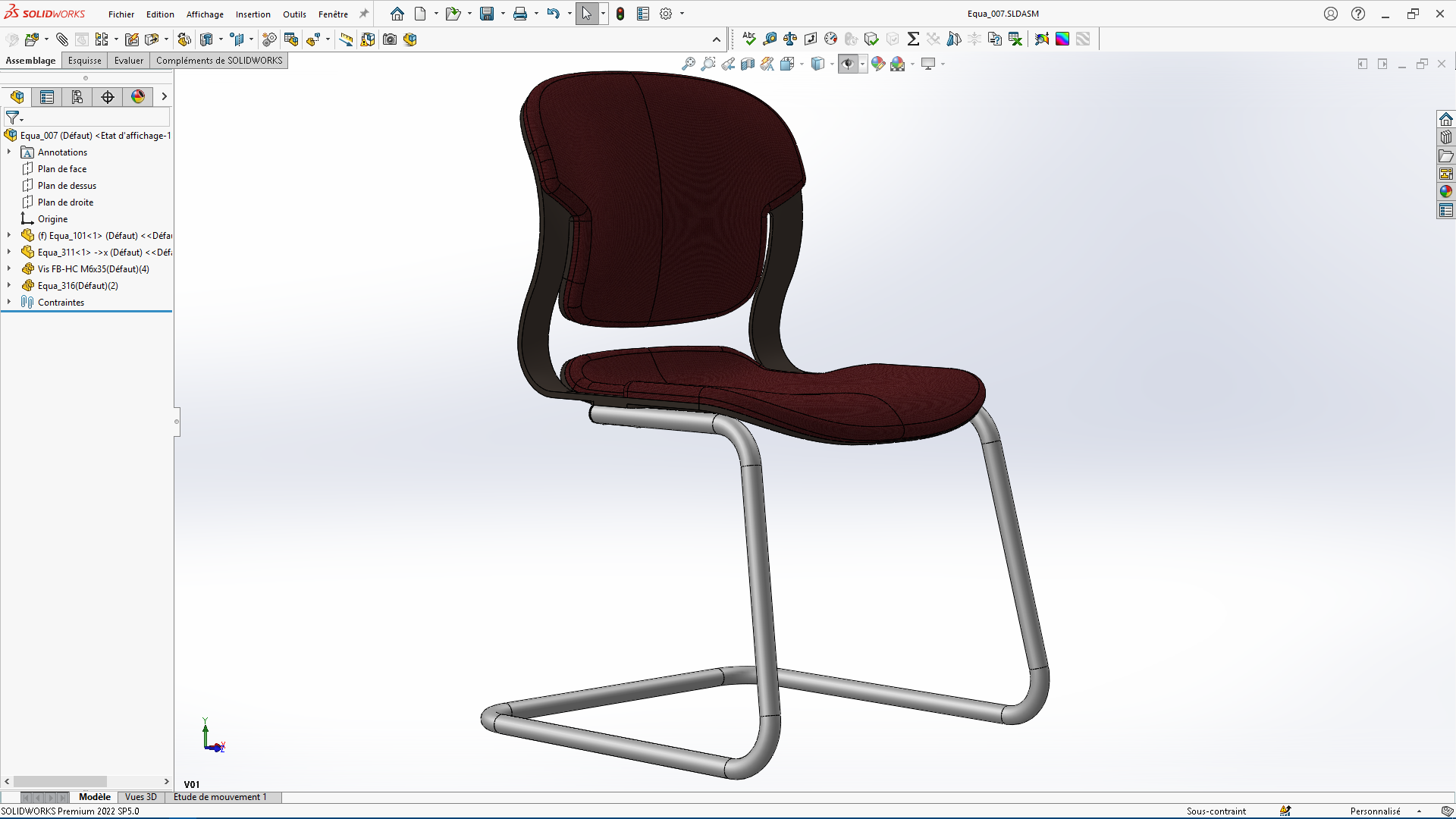Viewport: 1456px width, 819px height.
Task: Click the Insert Components icon in the Assembly toolbar
Action: (x=32, y=39)
